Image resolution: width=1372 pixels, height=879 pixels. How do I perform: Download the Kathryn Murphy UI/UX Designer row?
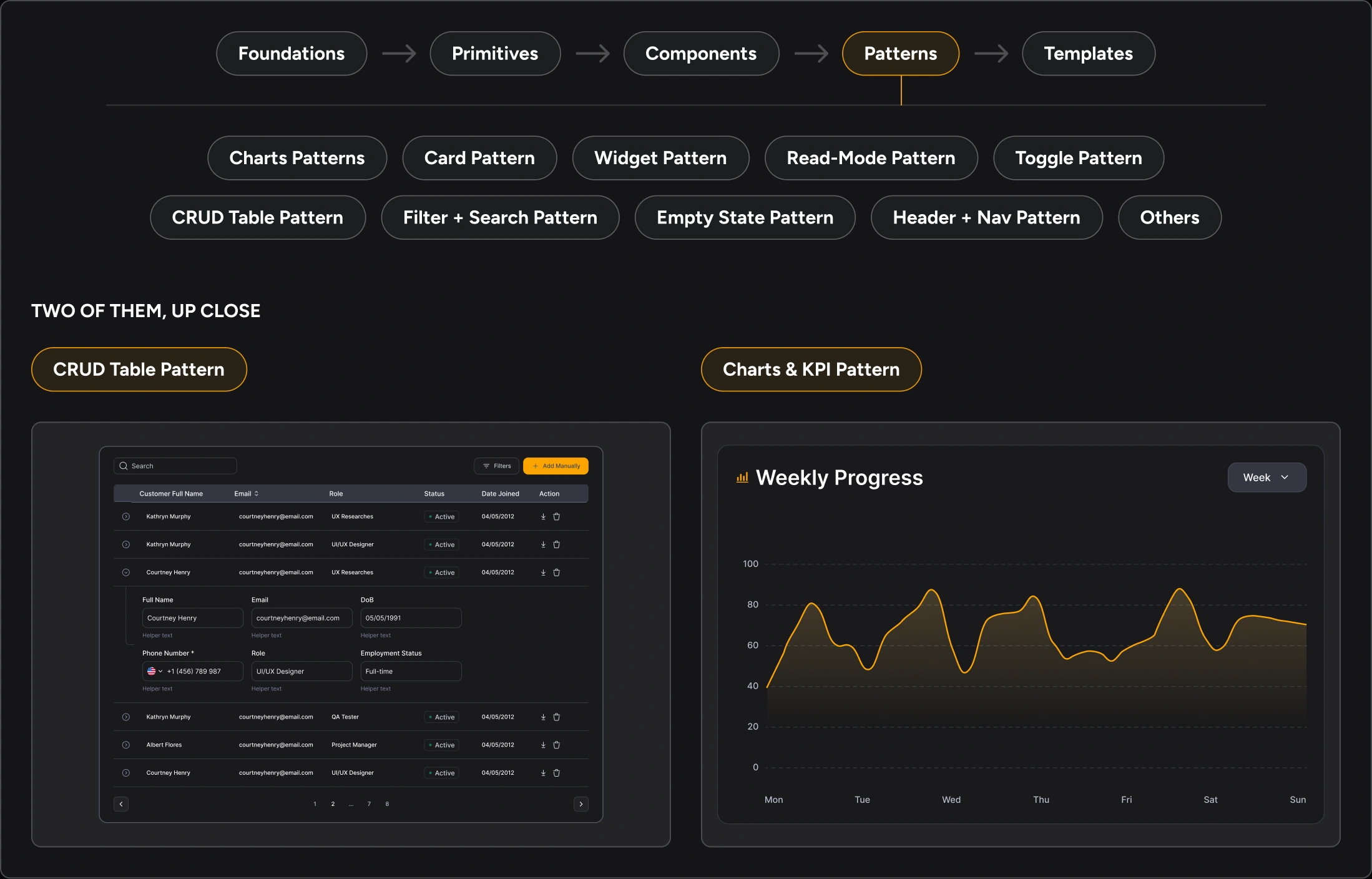pos(543,545)
